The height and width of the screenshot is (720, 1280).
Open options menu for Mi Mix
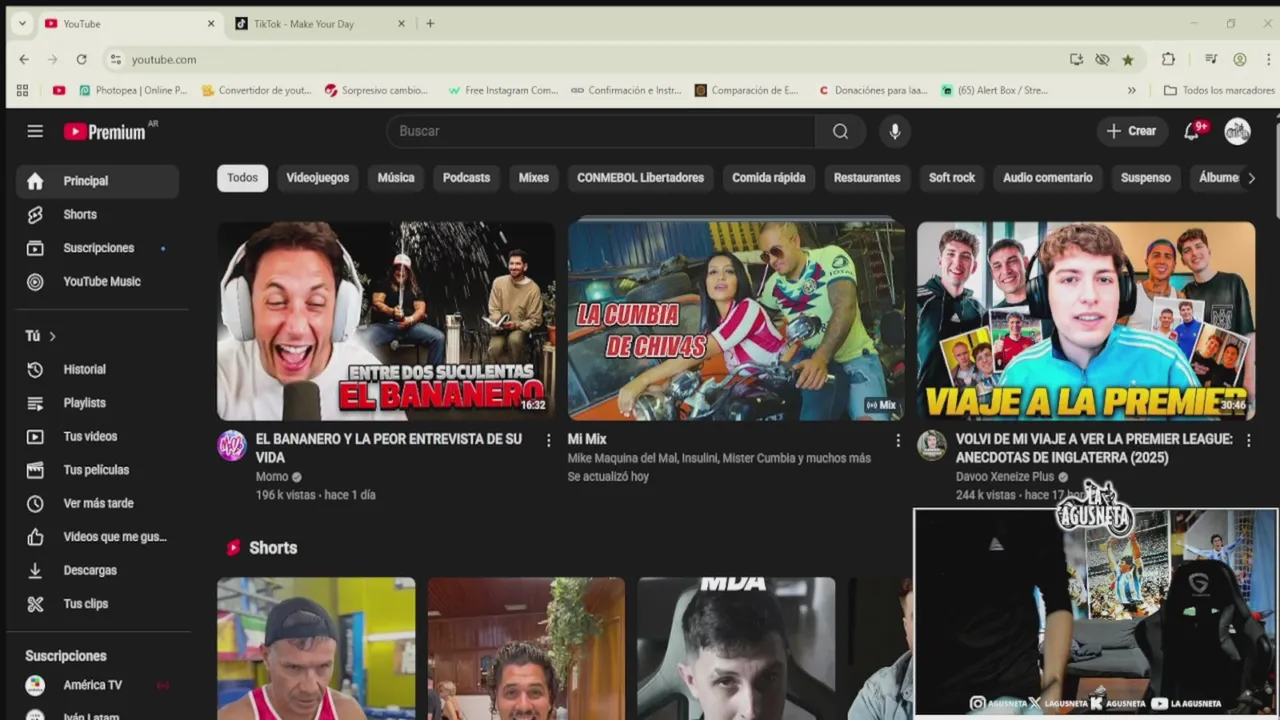[898, 440]
